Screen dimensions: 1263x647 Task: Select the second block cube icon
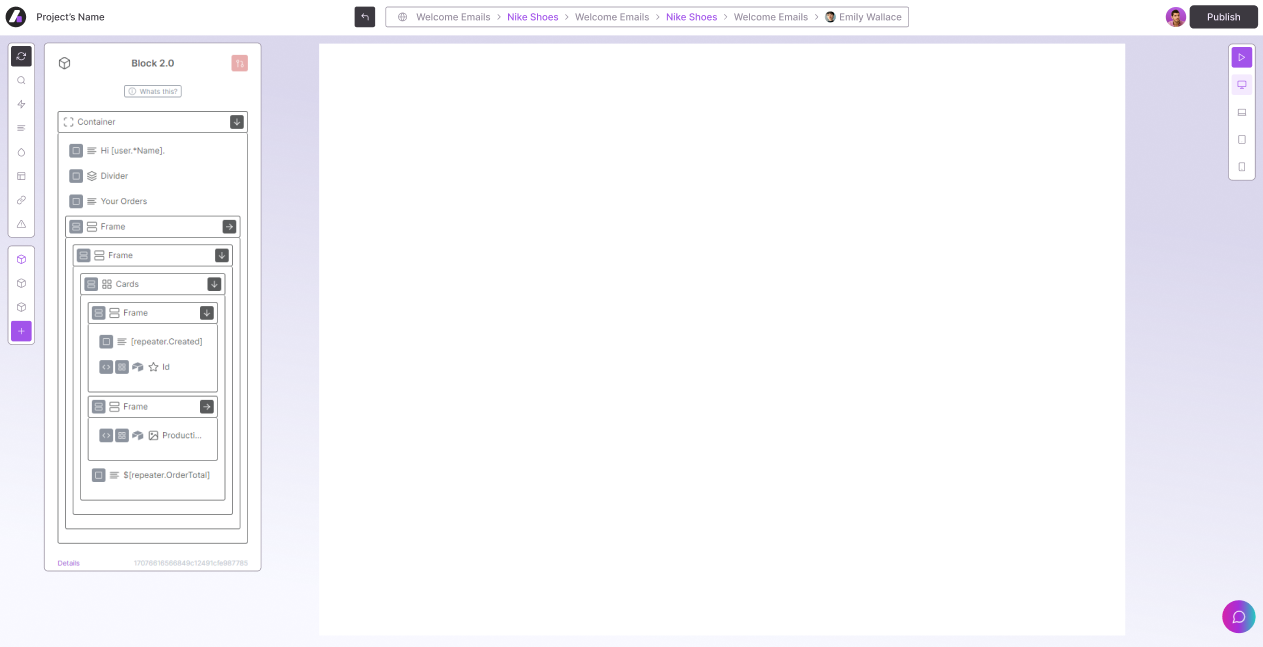click(21, 283)
